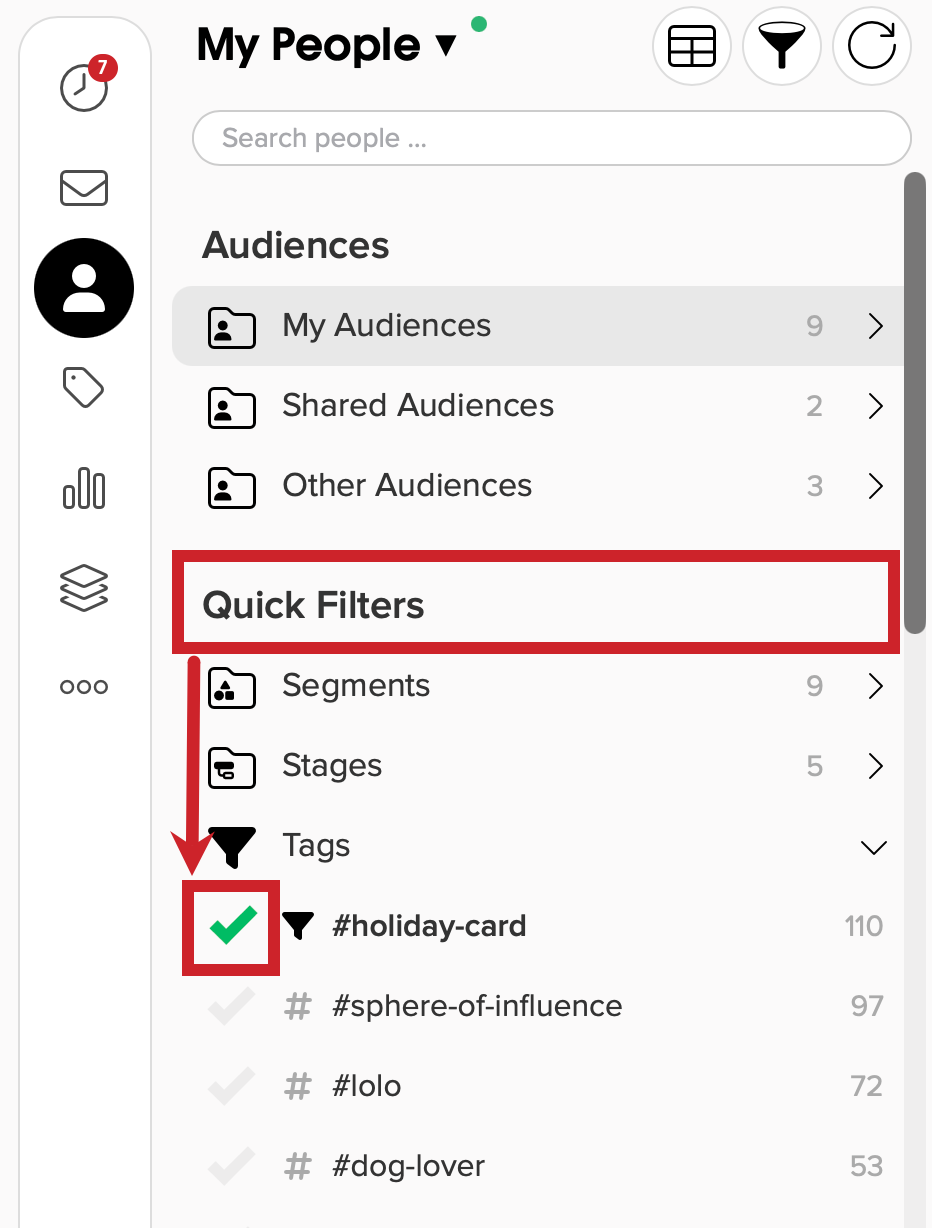This screenshot has width=932, height=1228.
Task: Open the analytics bar chart icon
Action: coord(84,488)
